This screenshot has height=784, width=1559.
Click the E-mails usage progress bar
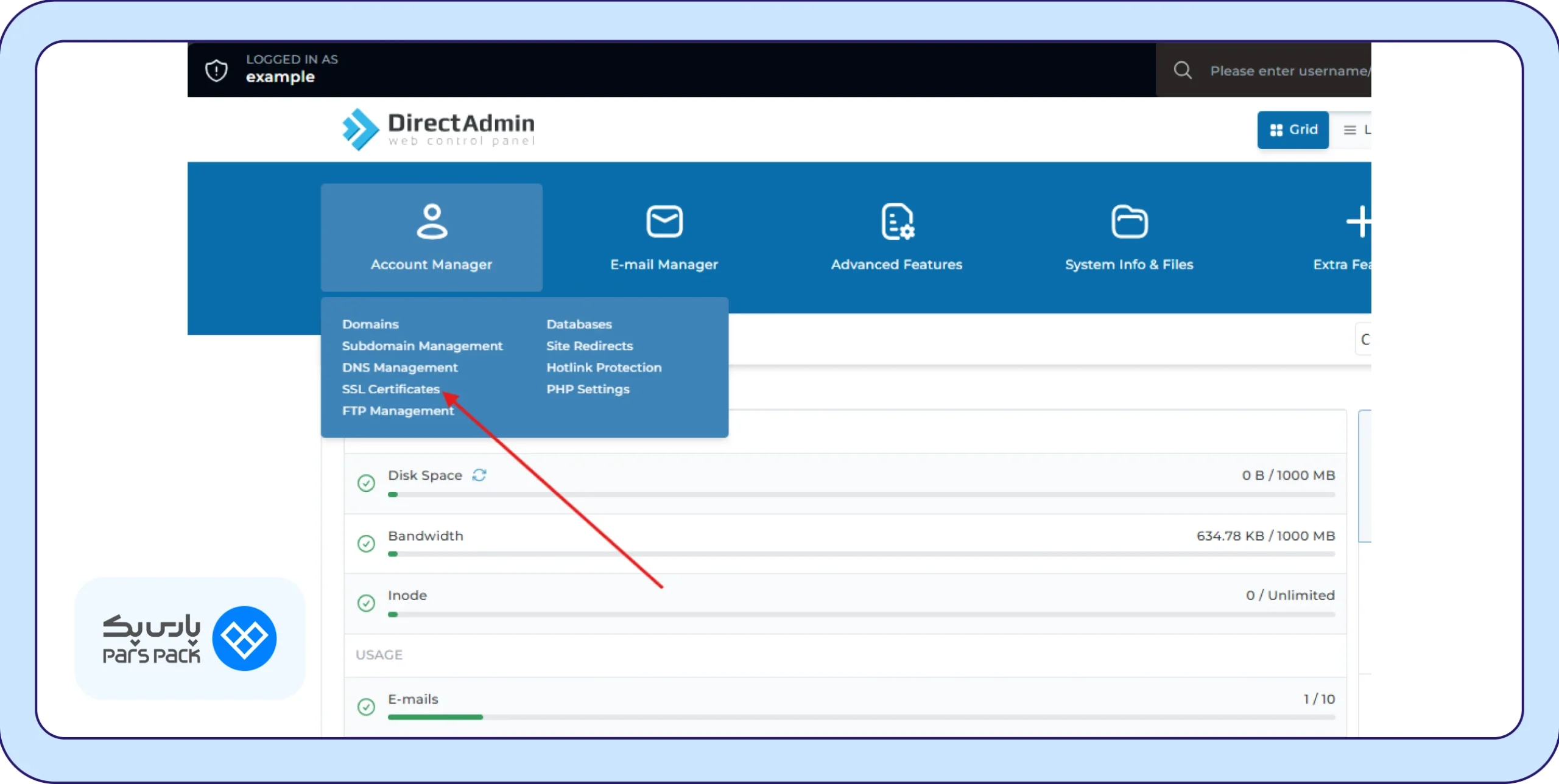pyautogui.click(x=861, y=717)
